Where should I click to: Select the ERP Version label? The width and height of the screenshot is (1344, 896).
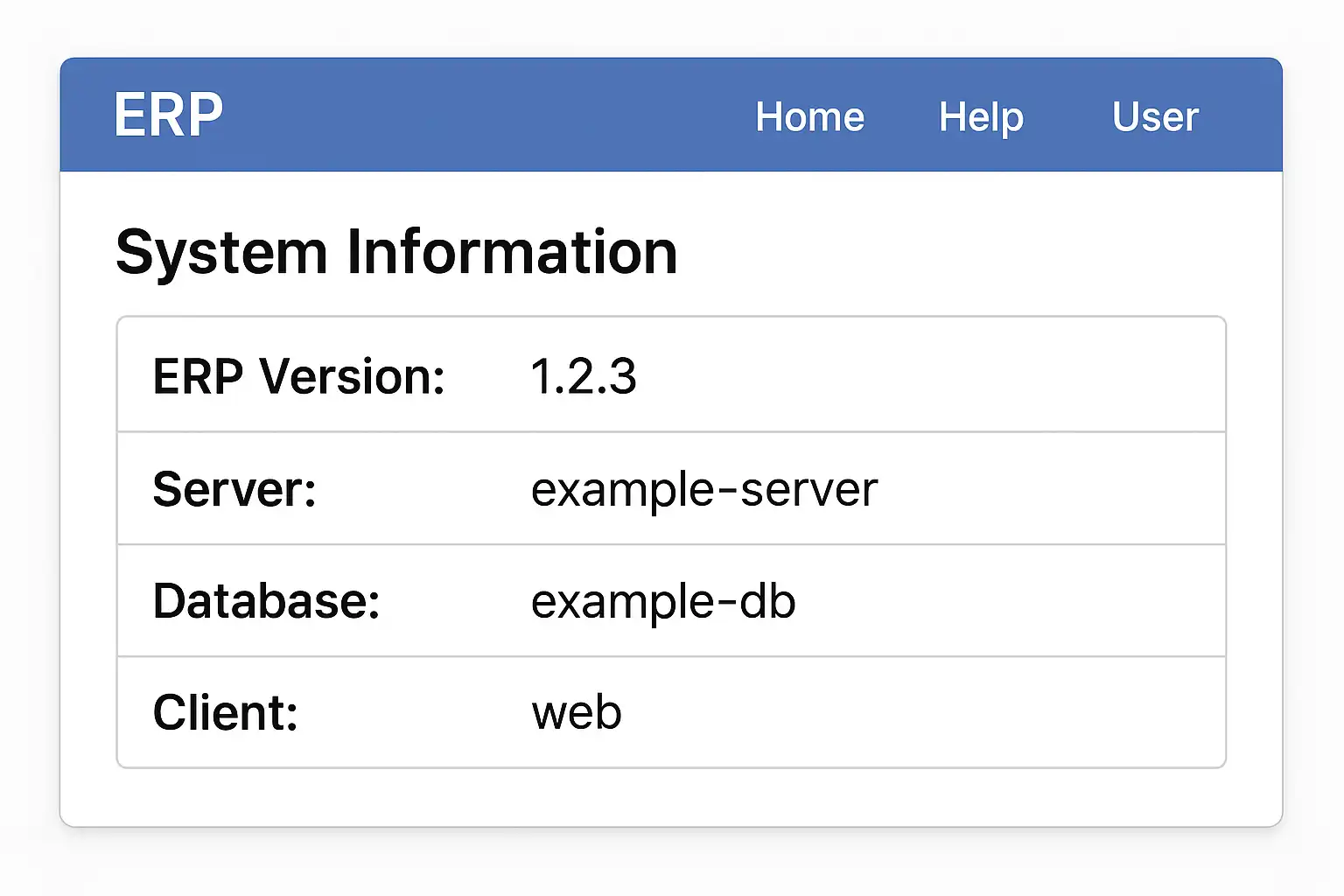tap(298, 376)
